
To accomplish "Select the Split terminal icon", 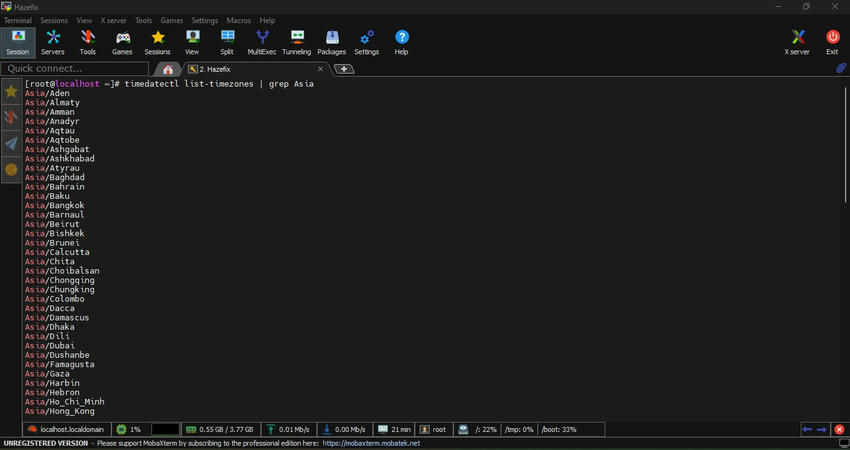I will 227,42.
